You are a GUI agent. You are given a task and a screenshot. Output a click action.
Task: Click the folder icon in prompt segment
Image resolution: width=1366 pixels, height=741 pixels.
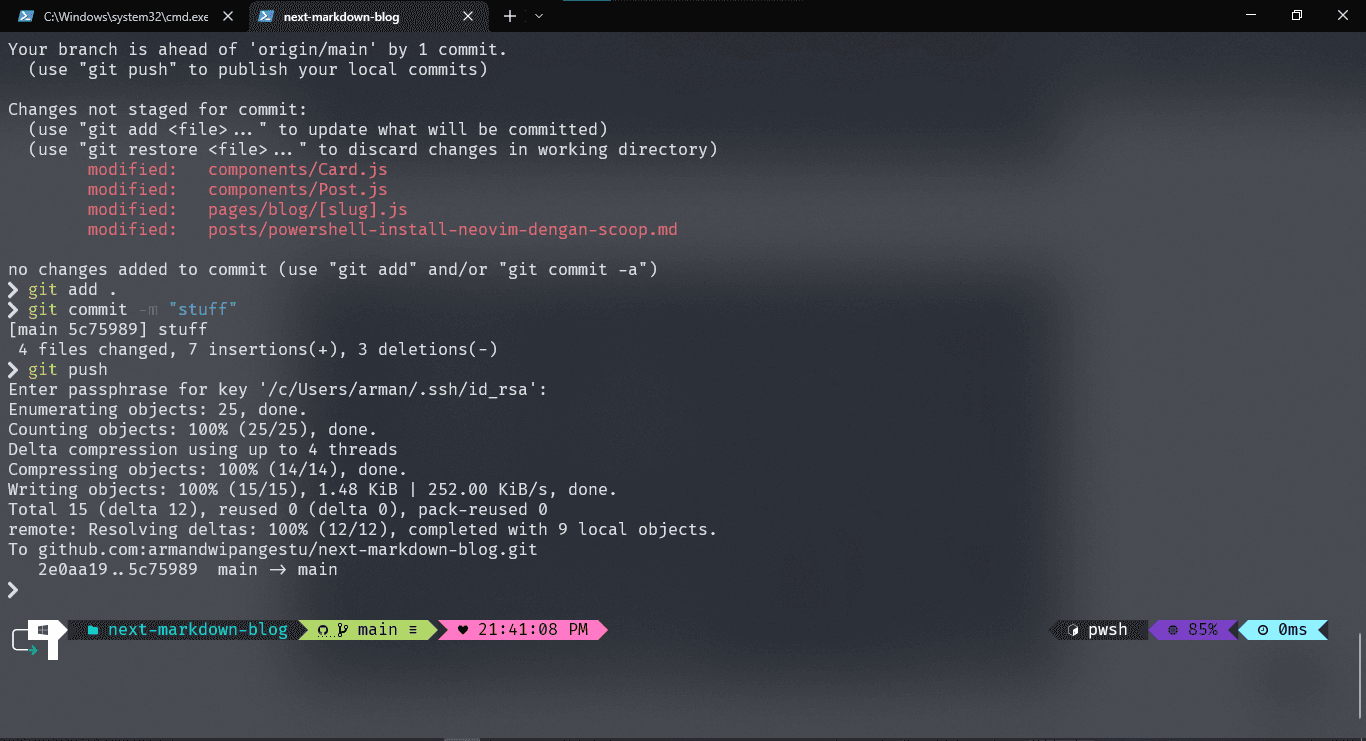coord(93,630)
